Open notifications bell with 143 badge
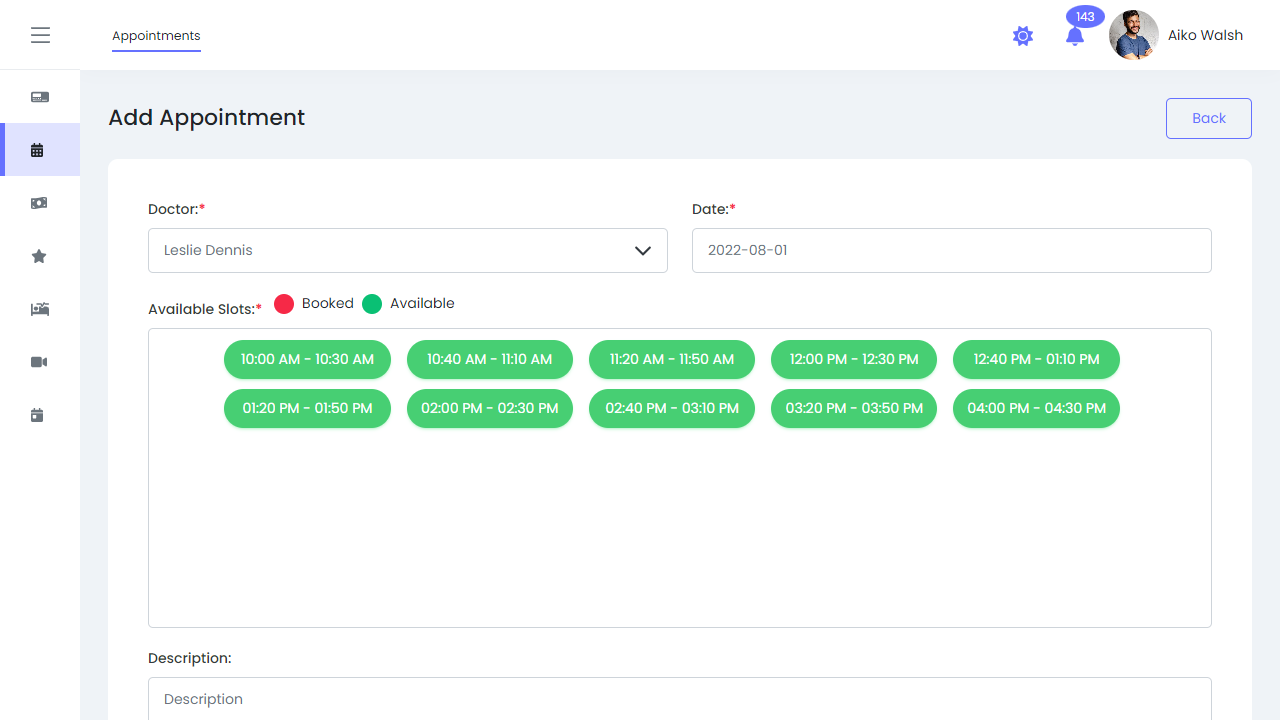The image size is (1280, 720). coord(1075,37)
